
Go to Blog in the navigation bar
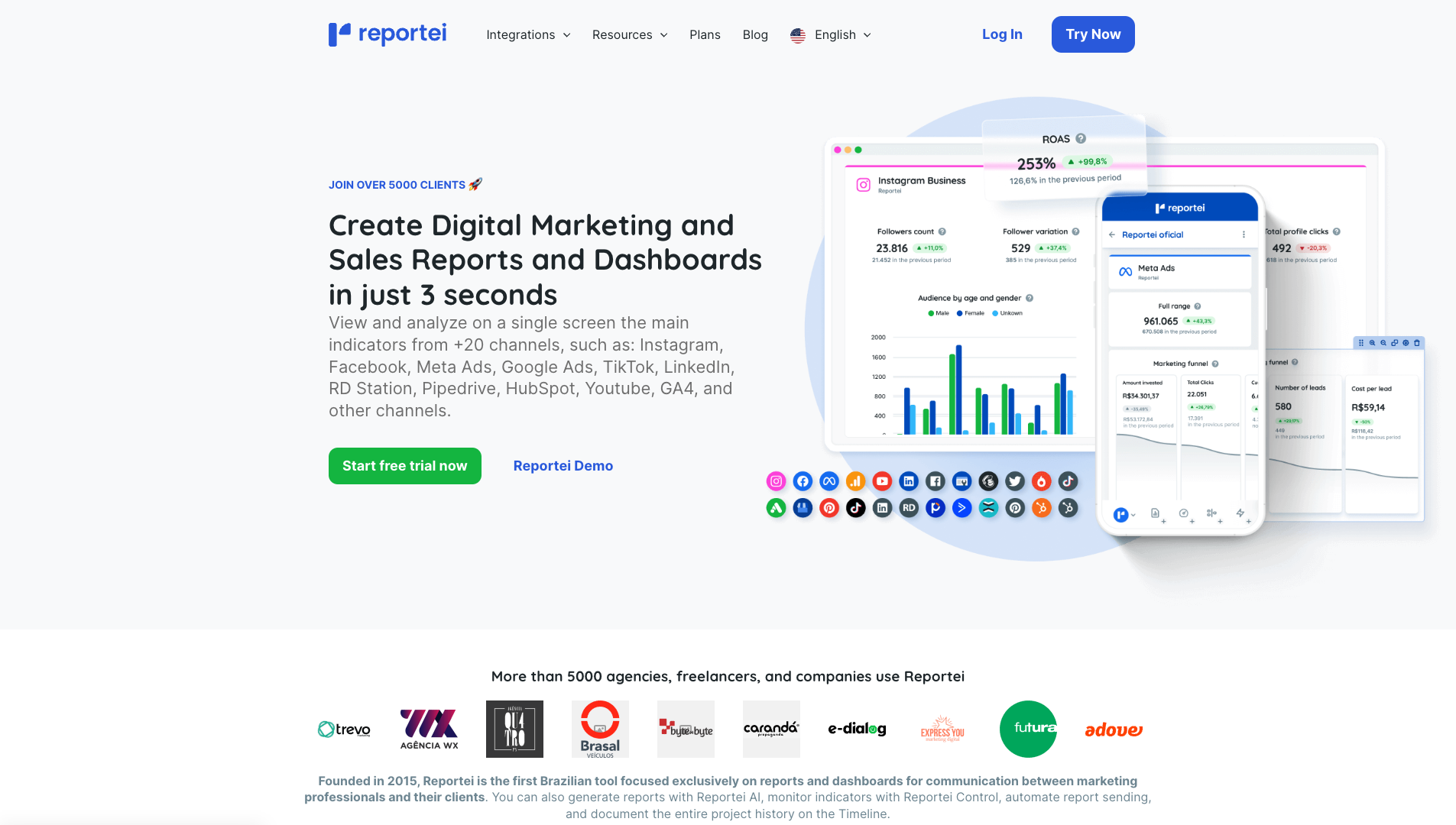[755, 35]
